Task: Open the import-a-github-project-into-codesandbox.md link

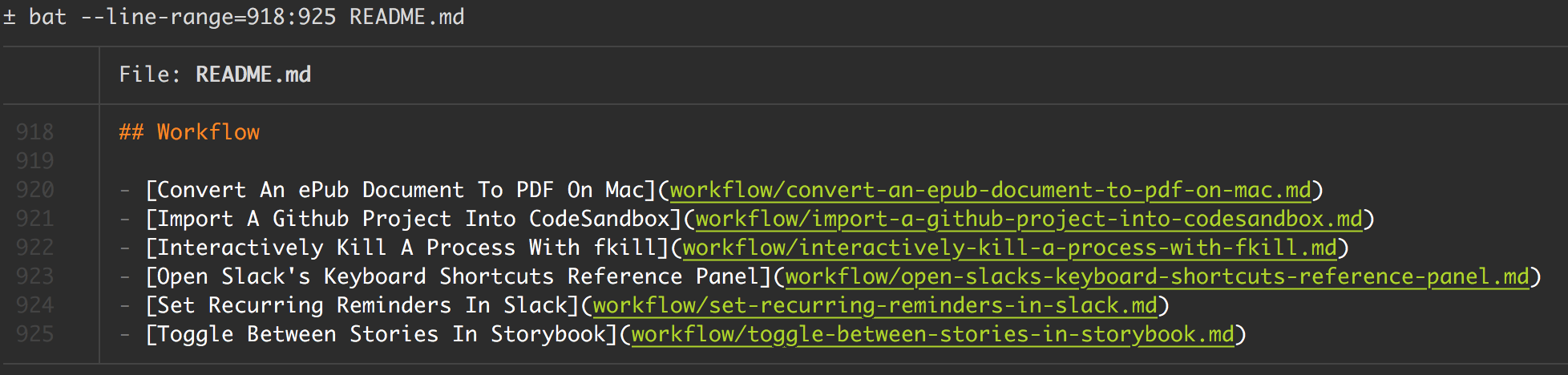Action: (1028, 219)
